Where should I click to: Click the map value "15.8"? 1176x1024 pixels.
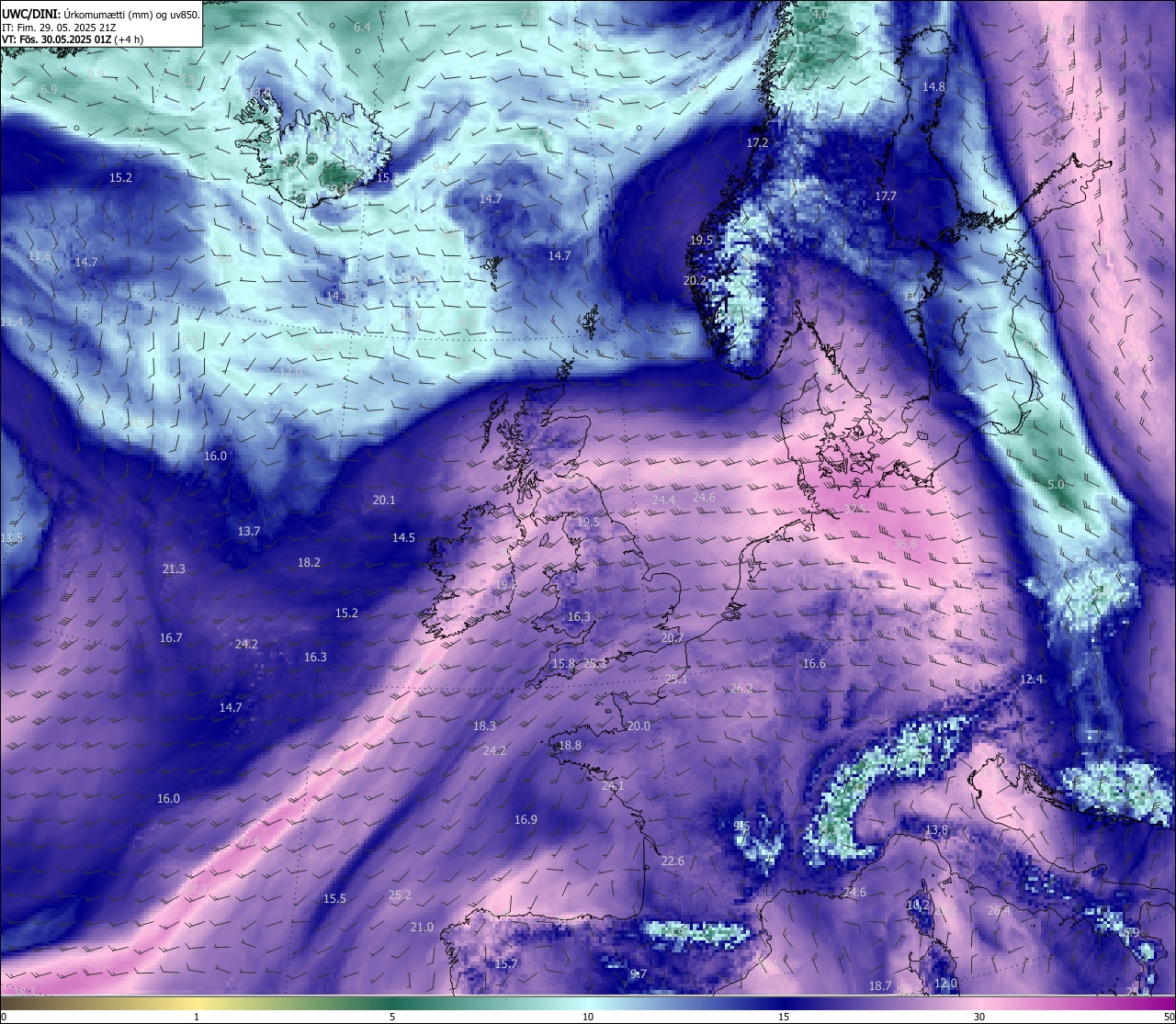[x=563, y=663]
